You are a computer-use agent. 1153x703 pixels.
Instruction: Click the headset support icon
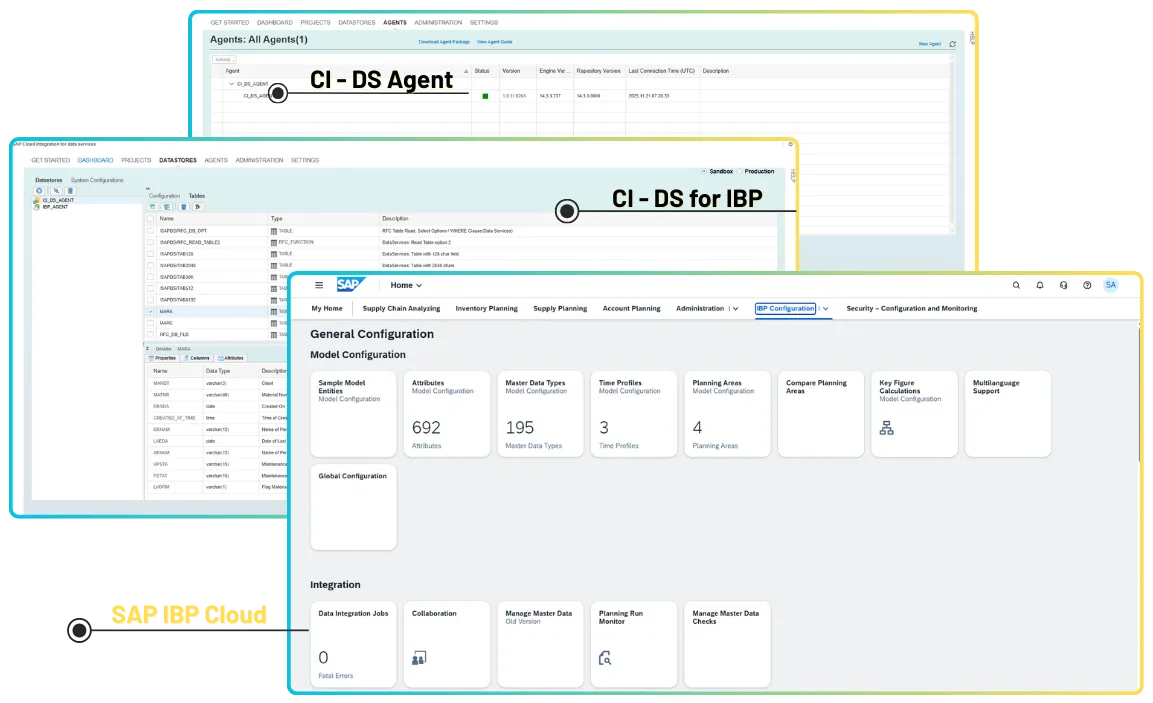pos(1063,285)
